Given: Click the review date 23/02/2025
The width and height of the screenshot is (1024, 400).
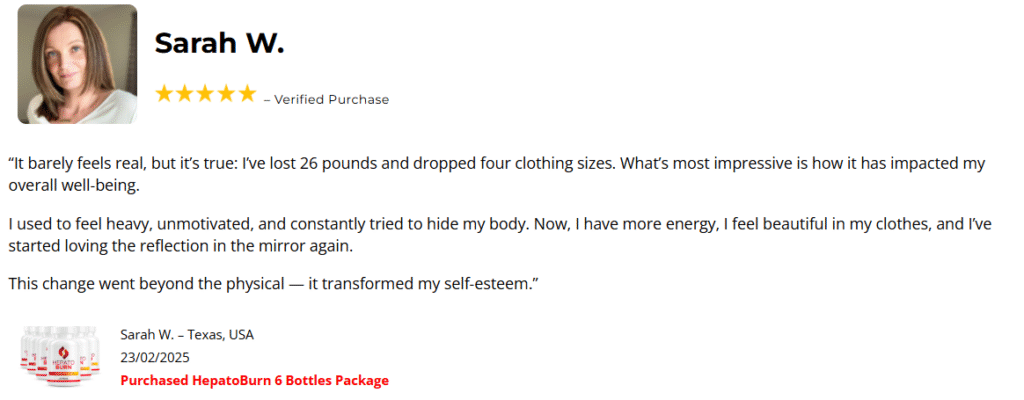Looking at the screenshot, I should 154,357.
